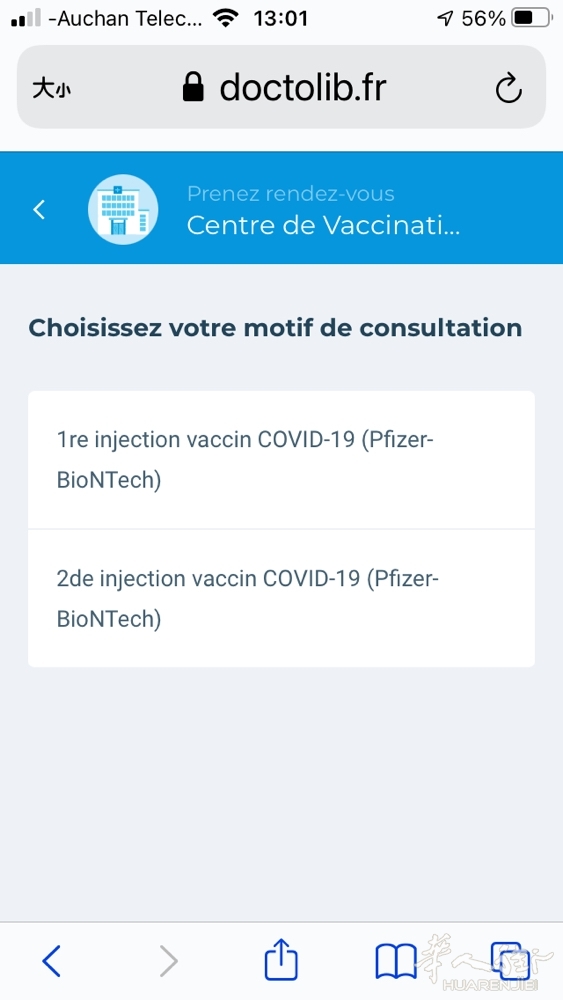Screen dimensions: 563x1000
Task: Tap Safari's back navigation arrow
Action: [51, 960]
